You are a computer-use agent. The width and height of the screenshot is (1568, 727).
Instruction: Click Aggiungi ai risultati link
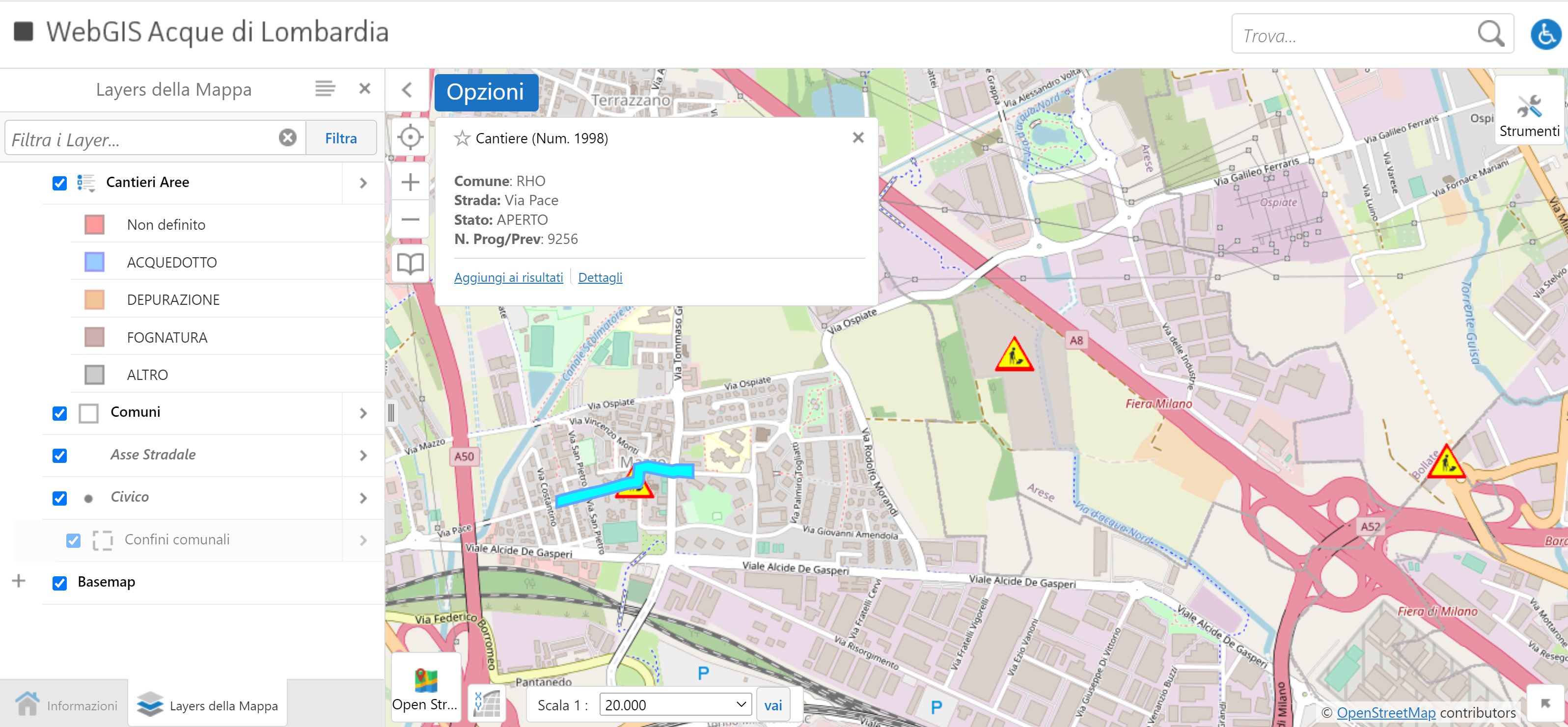coord(508,277)
